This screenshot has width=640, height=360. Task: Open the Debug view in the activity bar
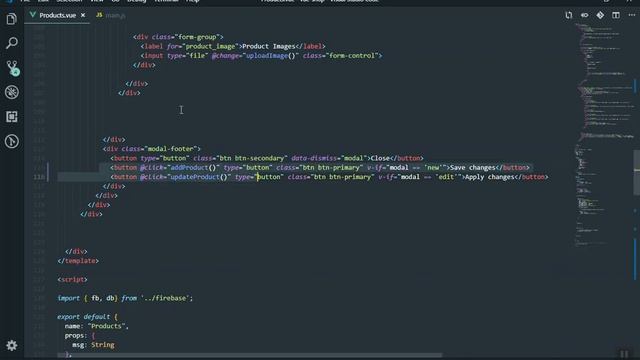[x=11, y=92]
